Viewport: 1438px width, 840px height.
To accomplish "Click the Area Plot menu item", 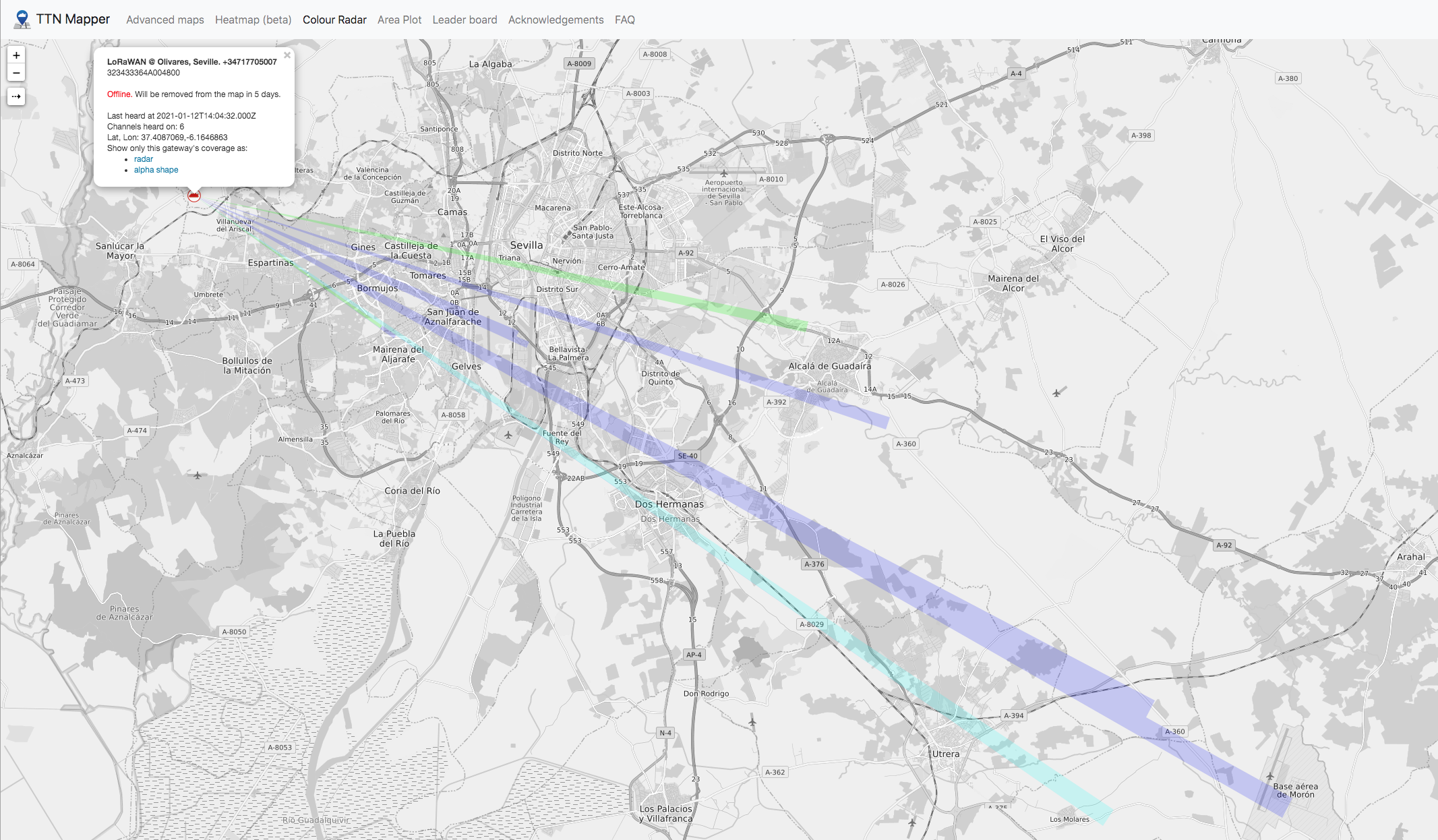I will tap(398, 19).
